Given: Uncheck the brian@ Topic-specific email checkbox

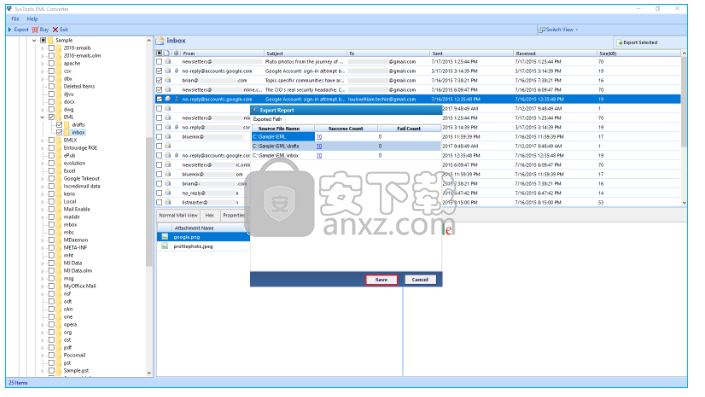Looking at the screenshot, I should pos(159,80).
